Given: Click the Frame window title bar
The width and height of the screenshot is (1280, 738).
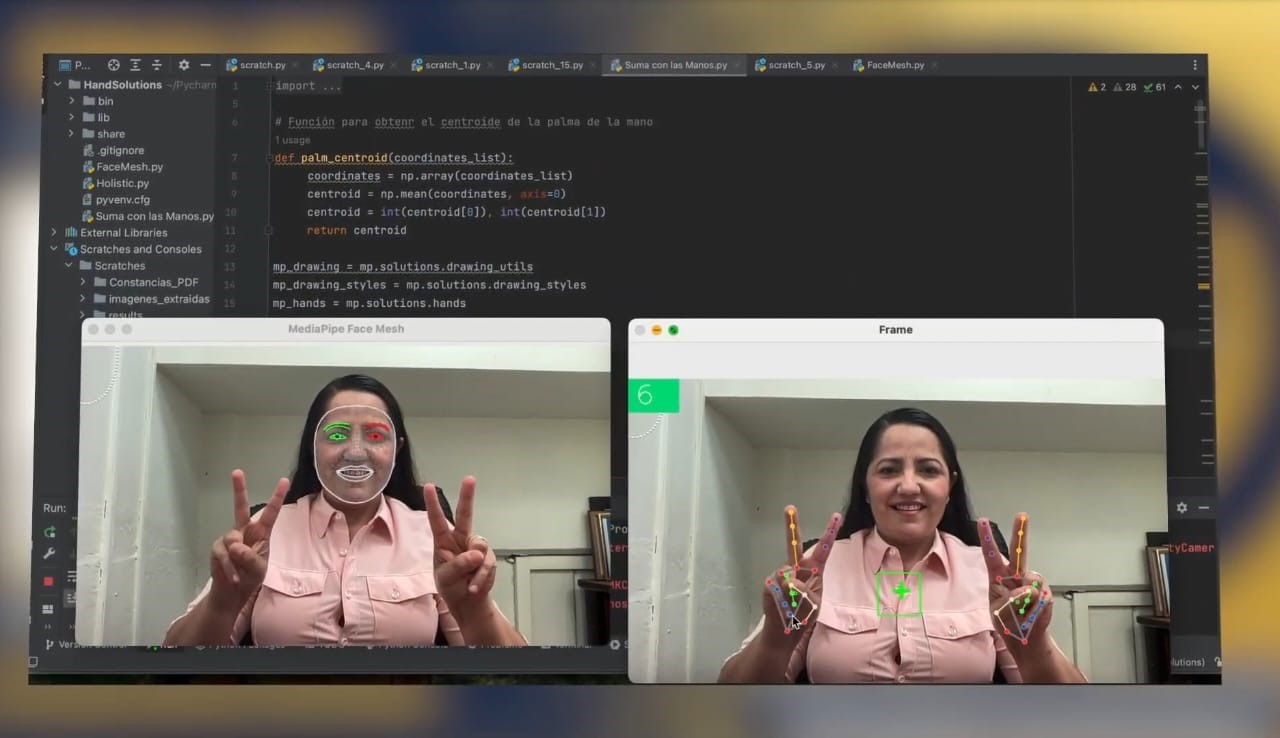Looking at the screenshot, I should pos(895,329).
